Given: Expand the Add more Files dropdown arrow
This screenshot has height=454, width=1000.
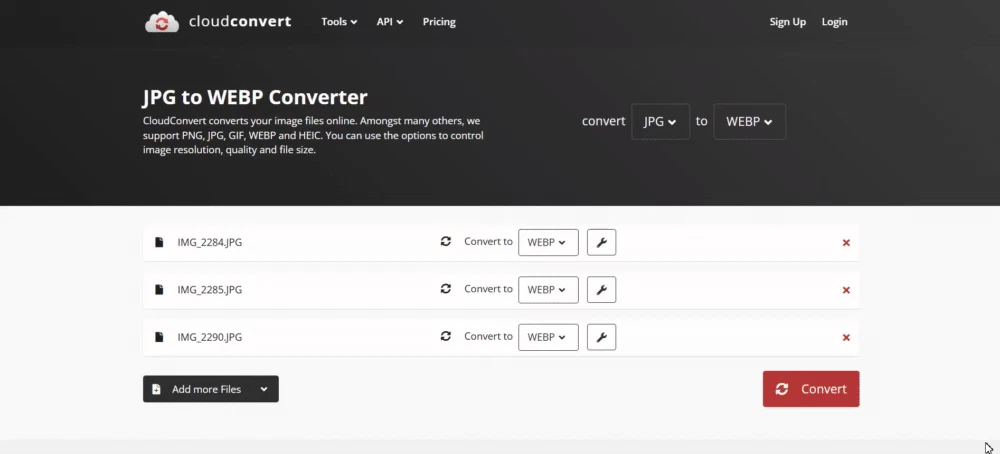Looking at the screenshot, I should tap(264, 389).
